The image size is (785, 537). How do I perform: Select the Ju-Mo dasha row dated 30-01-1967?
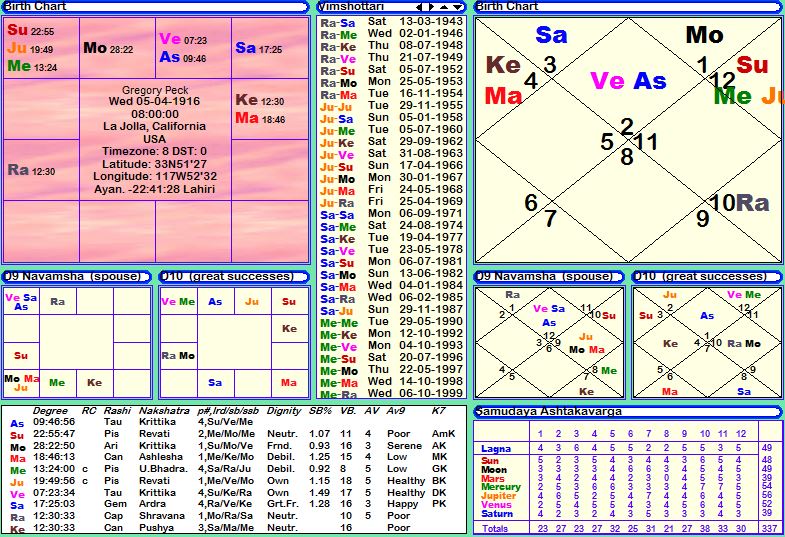tap(391, 178)
